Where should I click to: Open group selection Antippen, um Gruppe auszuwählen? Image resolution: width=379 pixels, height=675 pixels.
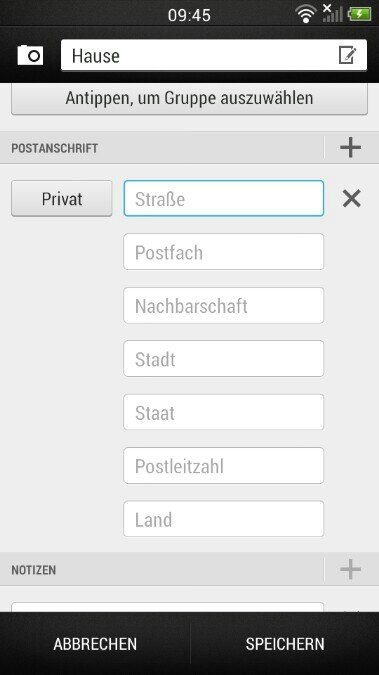(190, 99)
